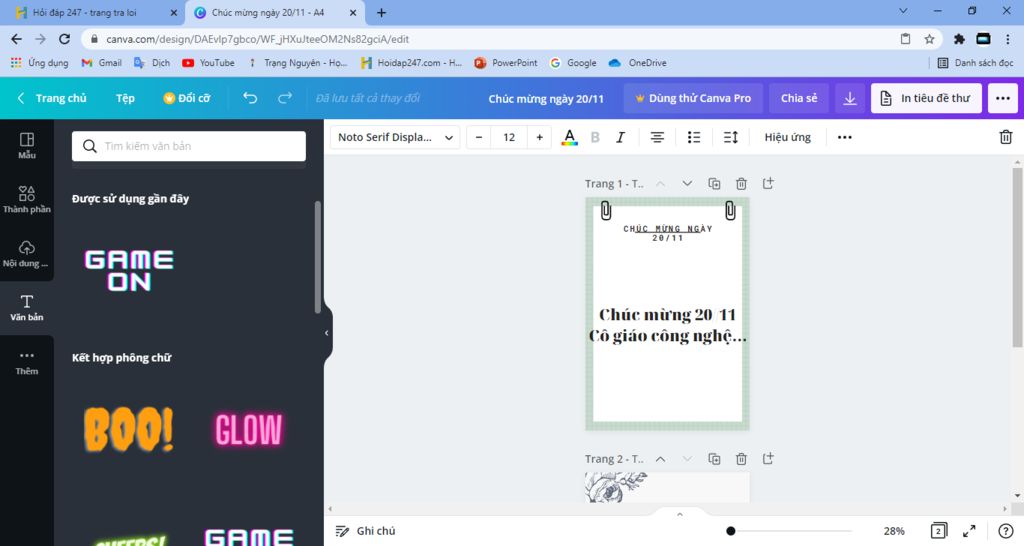Click the download icon button
Image resolution: width=1024 pixels, height=546 pixels.
pyautogui.click(x=850, y=98)
